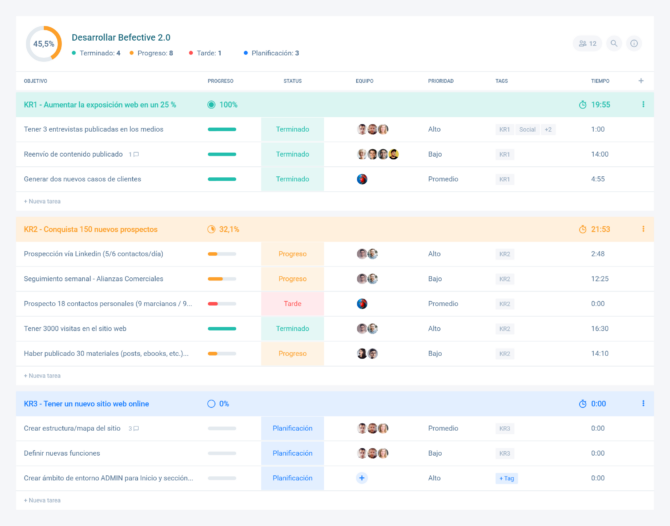Open the team members button showing 12
The height and width of the screenshot is (526, 670).
click(x=586, y=43)
